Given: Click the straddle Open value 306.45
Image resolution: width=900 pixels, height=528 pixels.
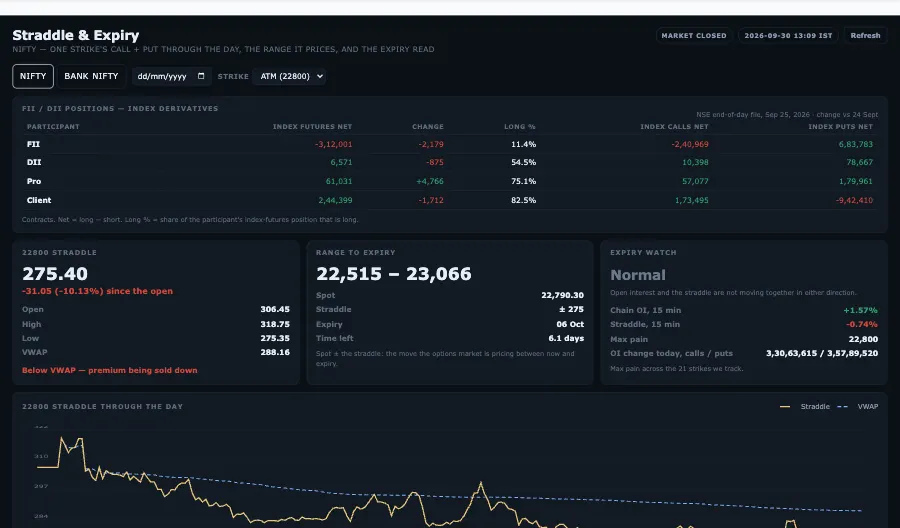Looking at the screenshot, I should 275,309.
